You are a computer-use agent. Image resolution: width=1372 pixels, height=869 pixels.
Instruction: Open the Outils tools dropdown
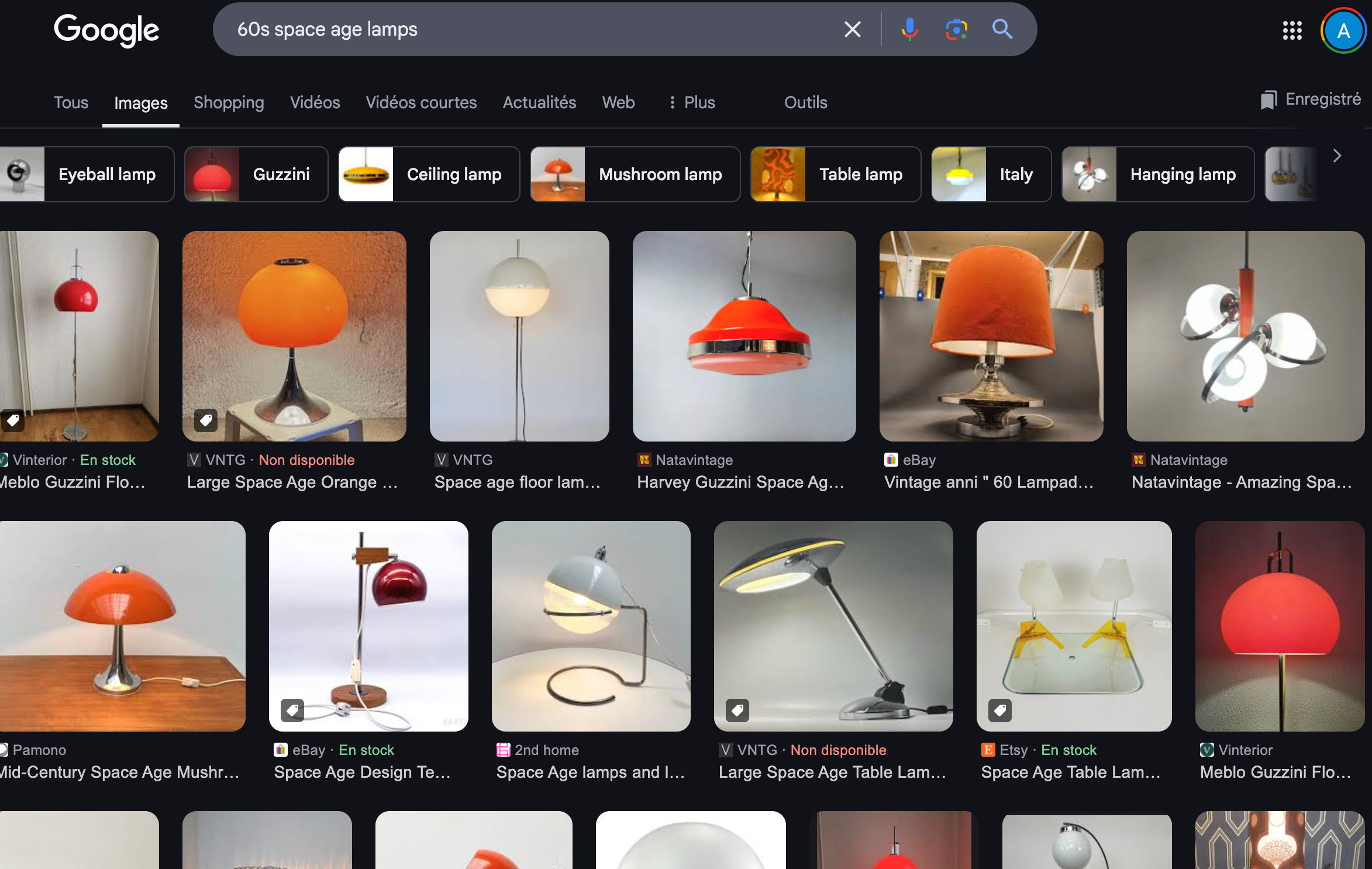805,103
